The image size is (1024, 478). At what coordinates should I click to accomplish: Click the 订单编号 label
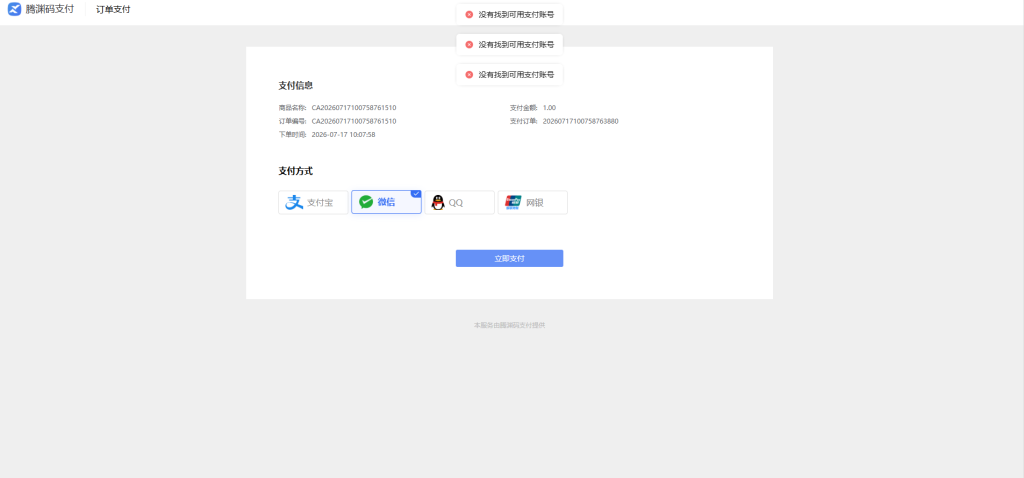click(293, 121)
